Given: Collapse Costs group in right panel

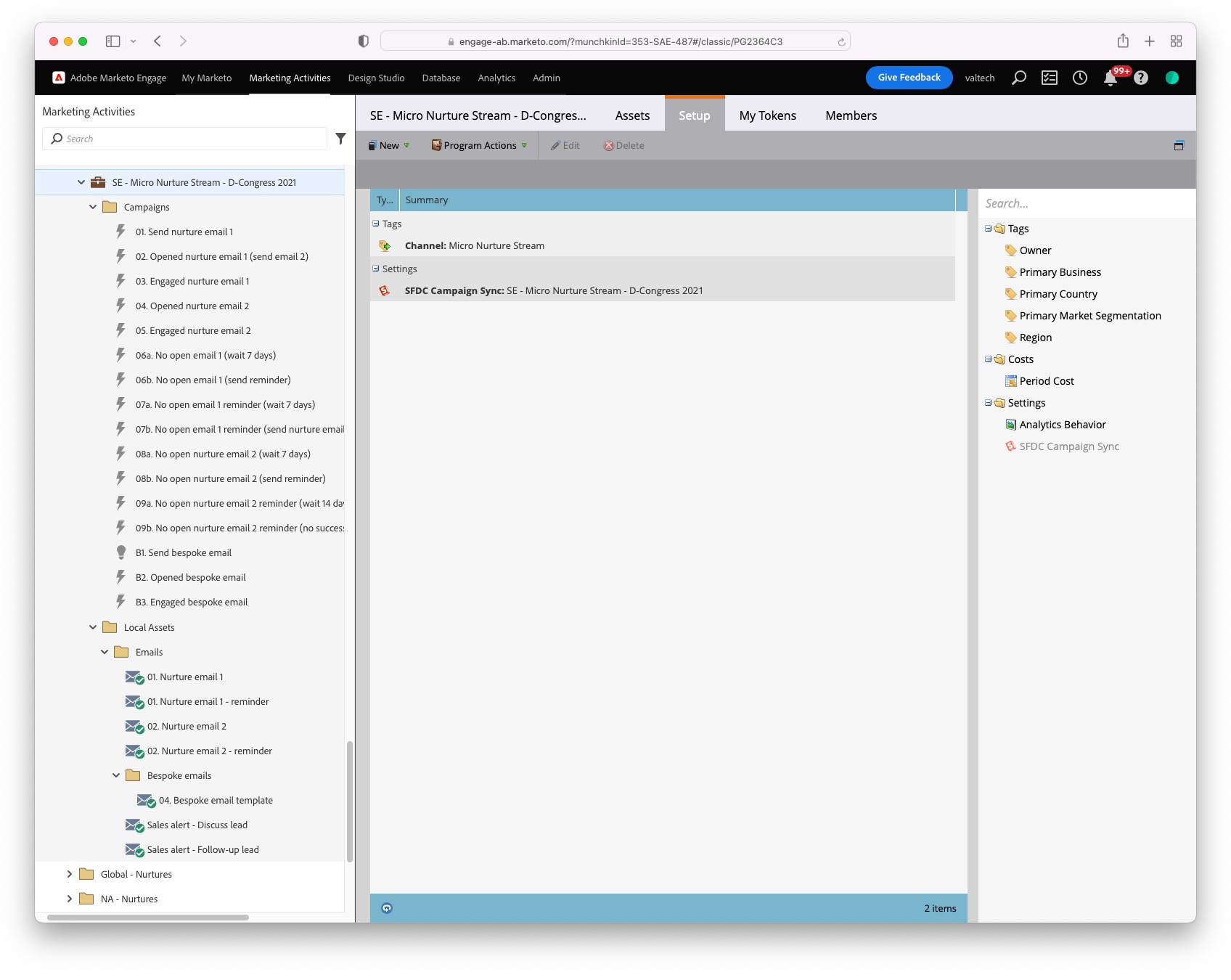Looking at the screenshot, I should coord(988,359).
